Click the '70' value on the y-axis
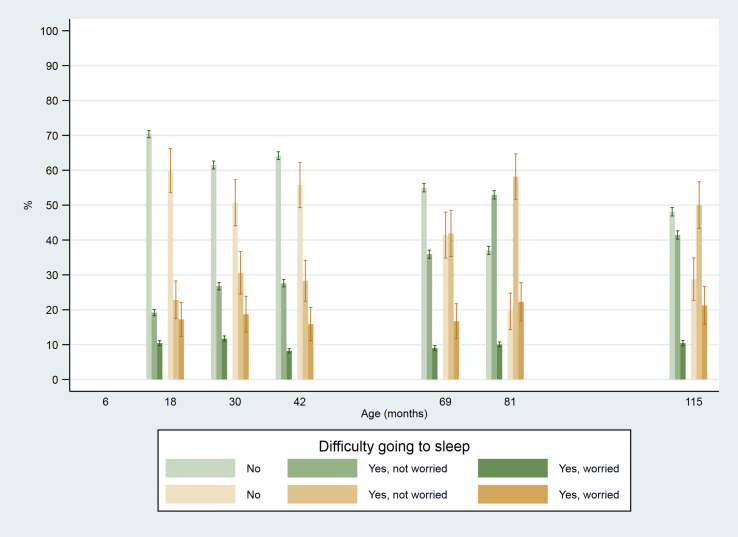 52,136
